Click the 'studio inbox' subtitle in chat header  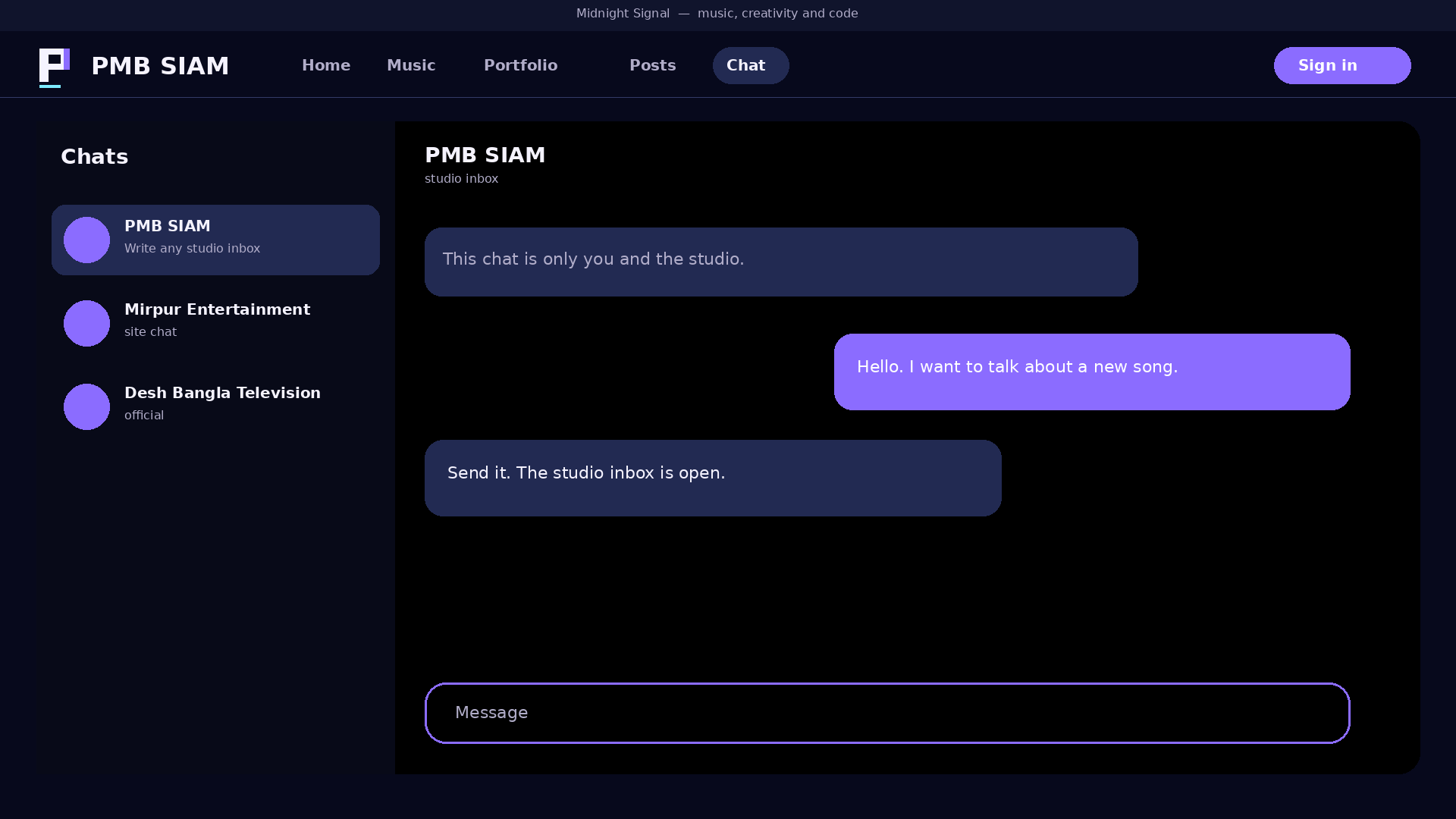pyautogui.click(x=461, y=179)
